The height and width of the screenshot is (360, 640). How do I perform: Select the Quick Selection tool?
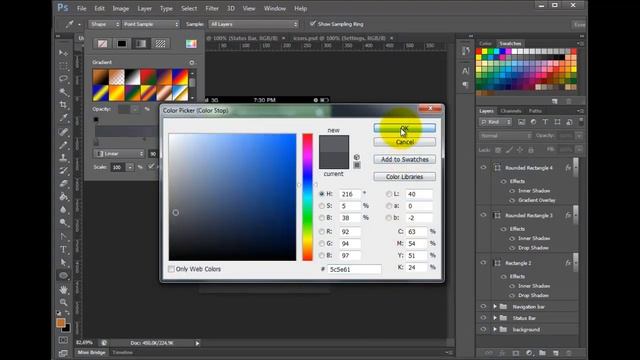pos(63,92)
